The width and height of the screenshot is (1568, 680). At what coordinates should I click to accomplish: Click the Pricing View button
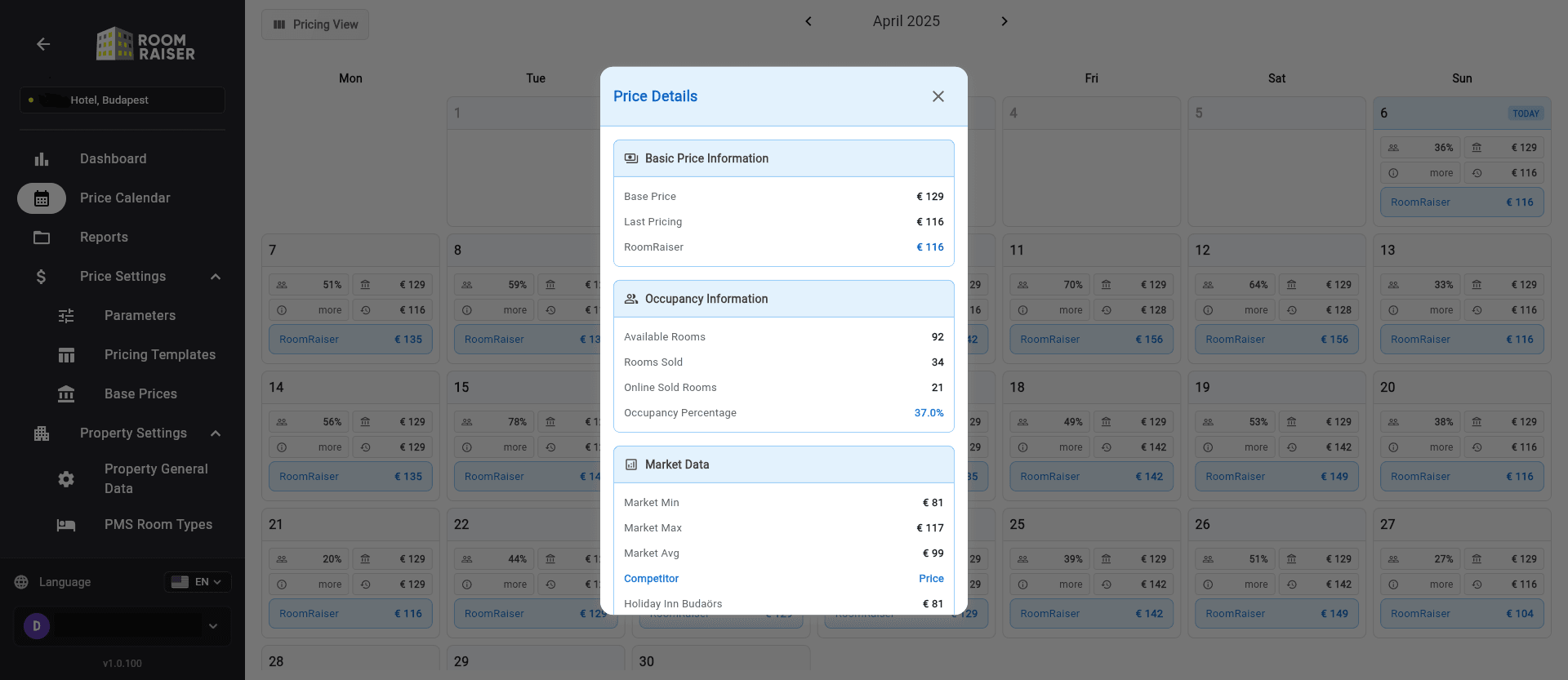(315, 24)
